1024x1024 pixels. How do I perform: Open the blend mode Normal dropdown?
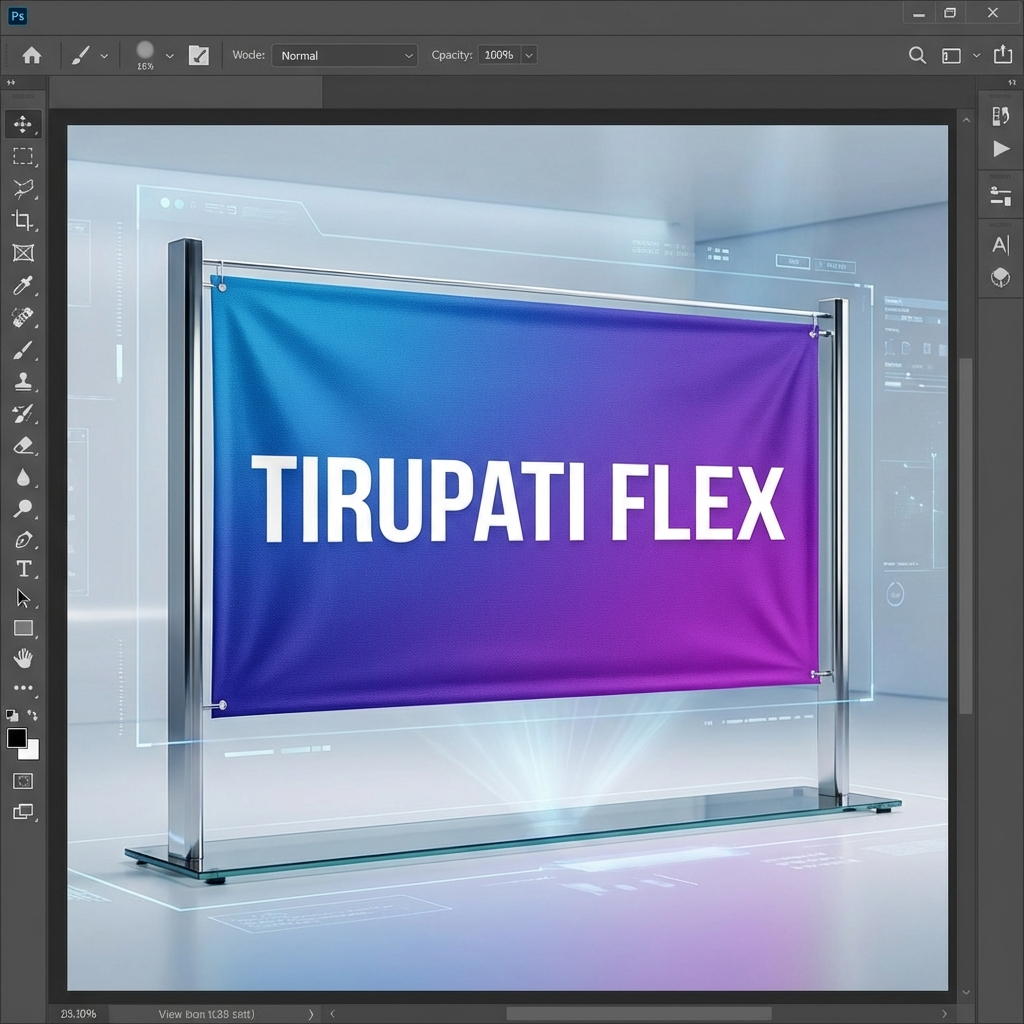(x=345, y=55)
